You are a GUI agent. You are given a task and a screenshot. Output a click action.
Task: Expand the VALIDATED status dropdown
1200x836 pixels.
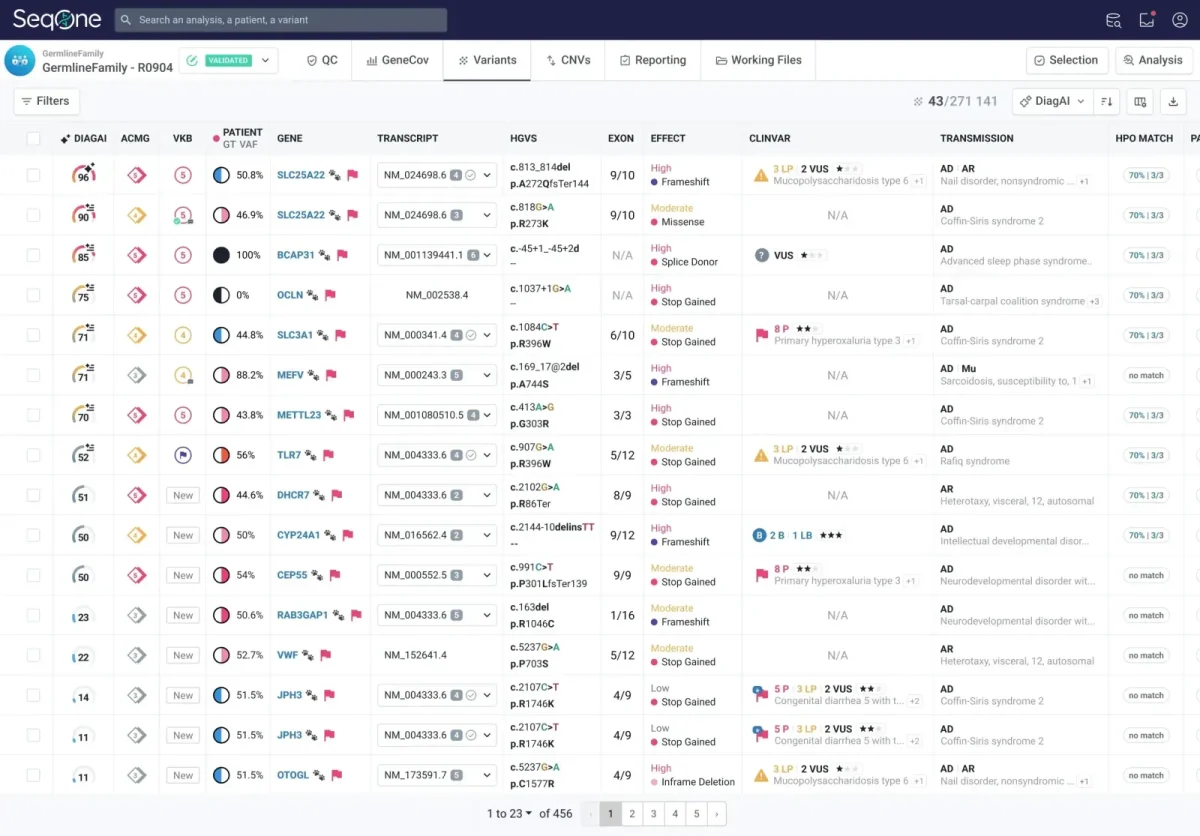click(265, 60)
